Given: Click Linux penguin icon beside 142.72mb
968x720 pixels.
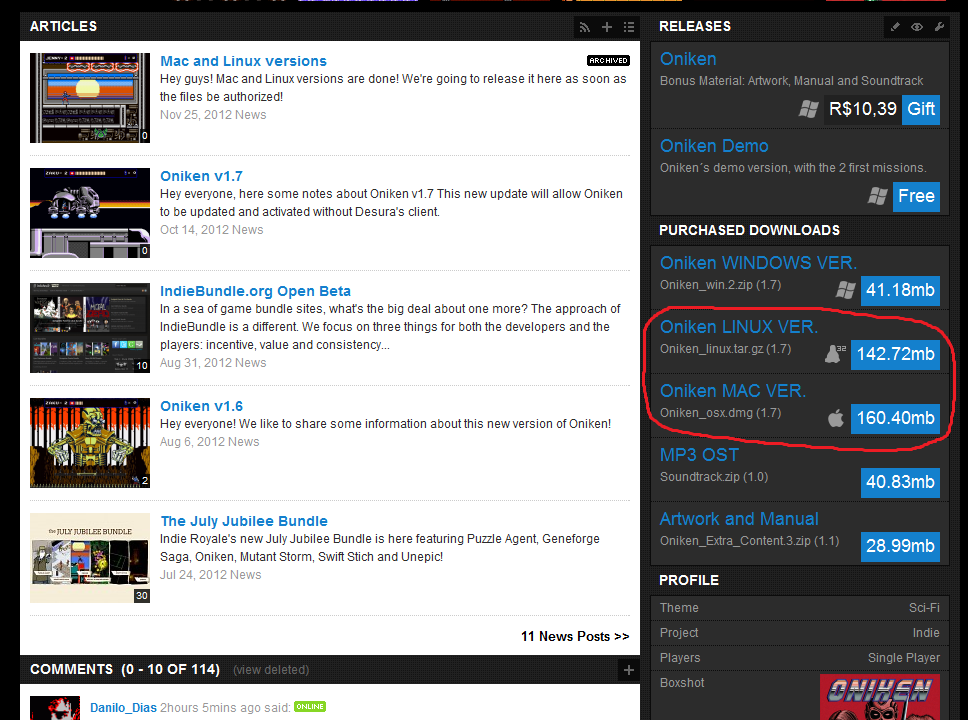Looking at the screenshot, I should point(835,354).
